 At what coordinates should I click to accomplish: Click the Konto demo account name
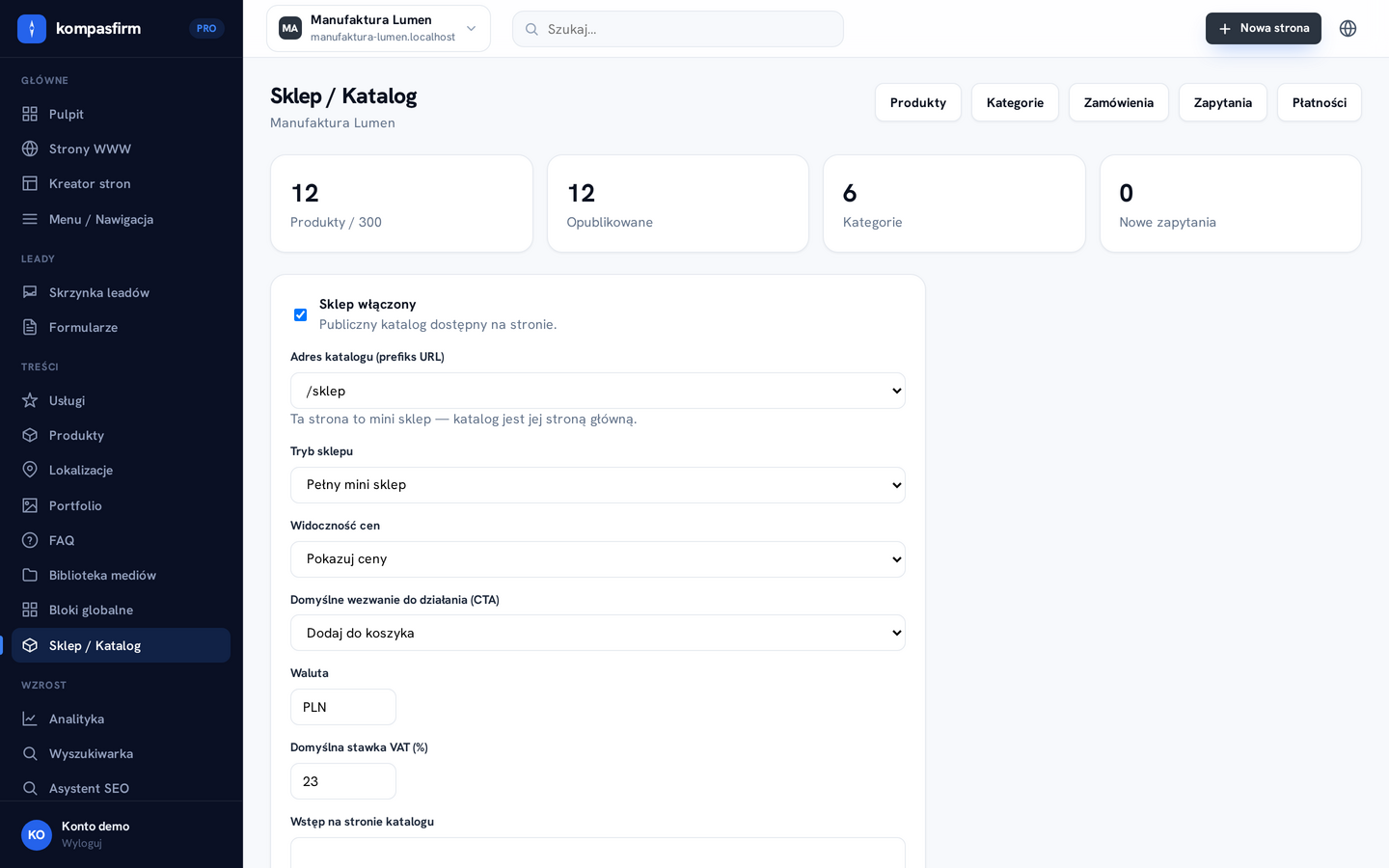pos(95,827)
